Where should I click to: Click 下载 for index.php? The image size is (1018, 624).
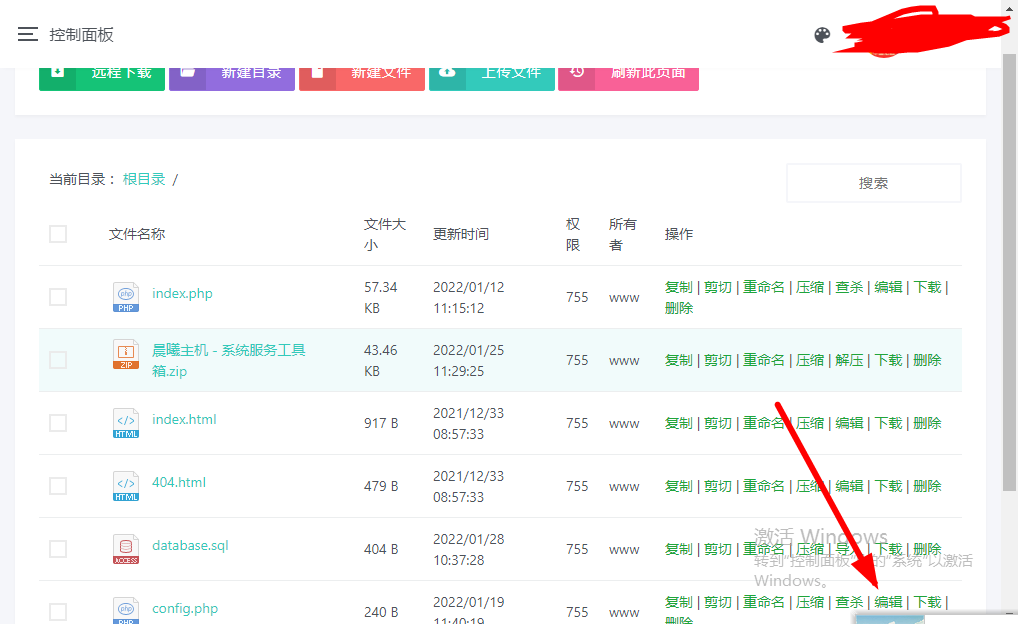[928, 287]
